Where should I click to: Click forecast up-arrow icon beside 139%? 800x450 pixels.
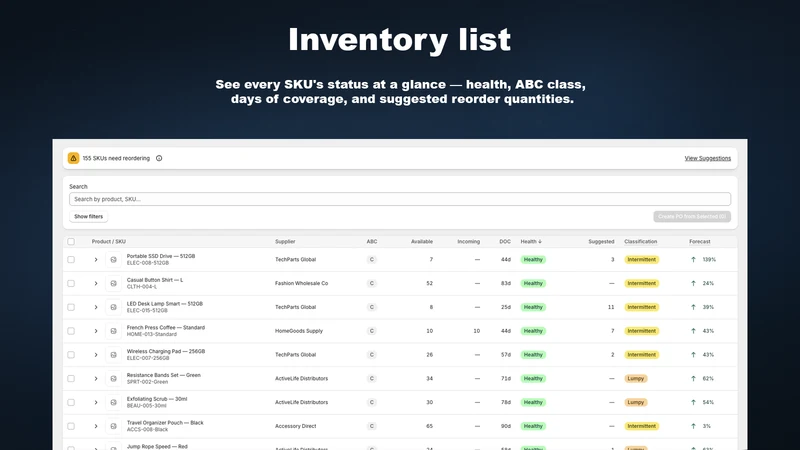693,260
